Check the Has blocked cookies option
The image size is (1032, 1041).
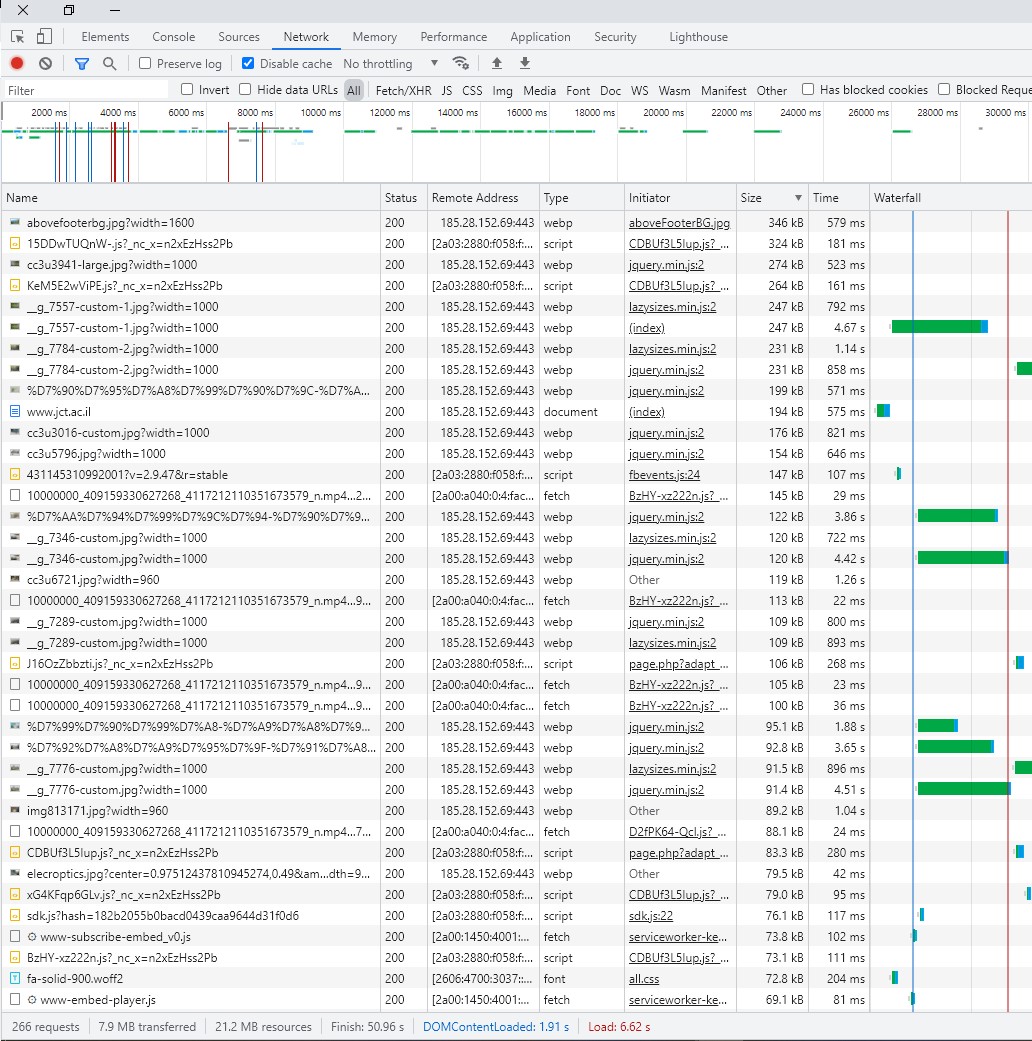[808, 89]
